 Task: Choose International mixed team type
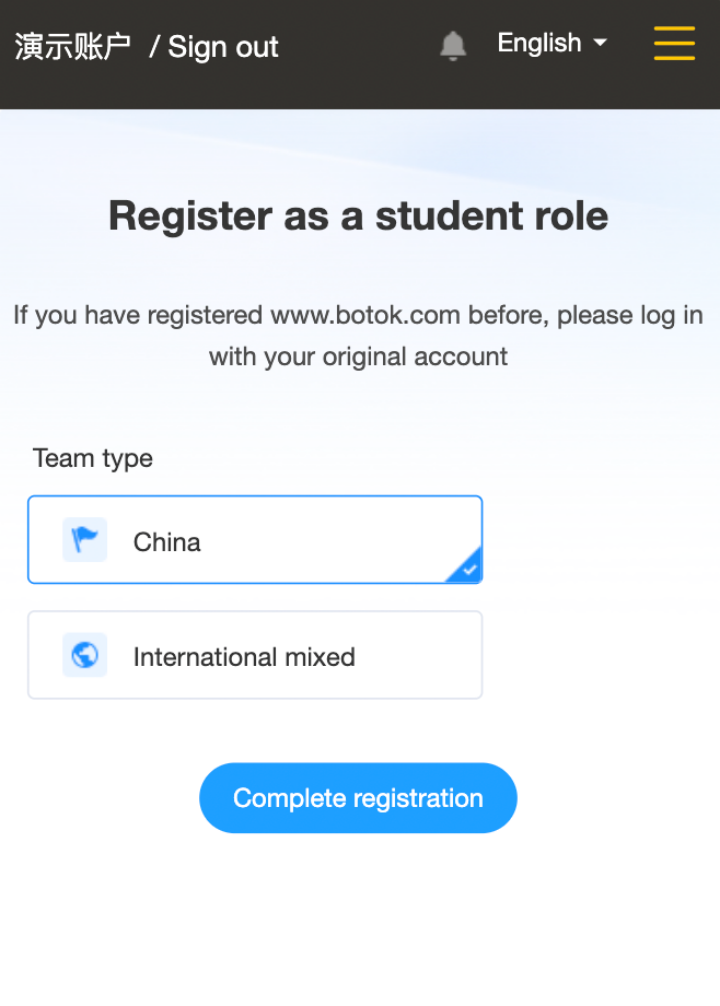coord(255,655)
